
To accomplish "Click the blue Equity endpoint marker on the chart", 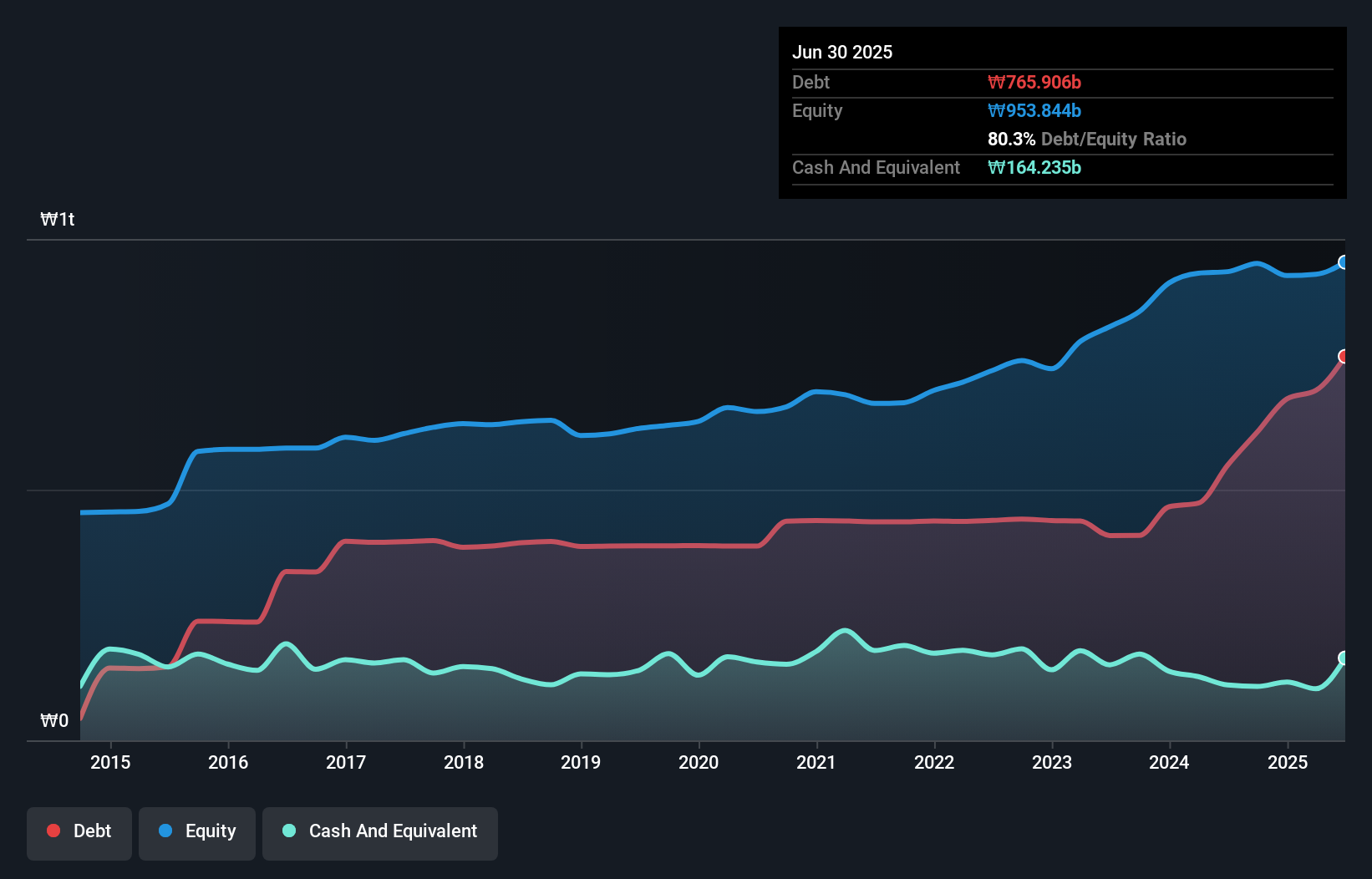I will pos(1344,262).
